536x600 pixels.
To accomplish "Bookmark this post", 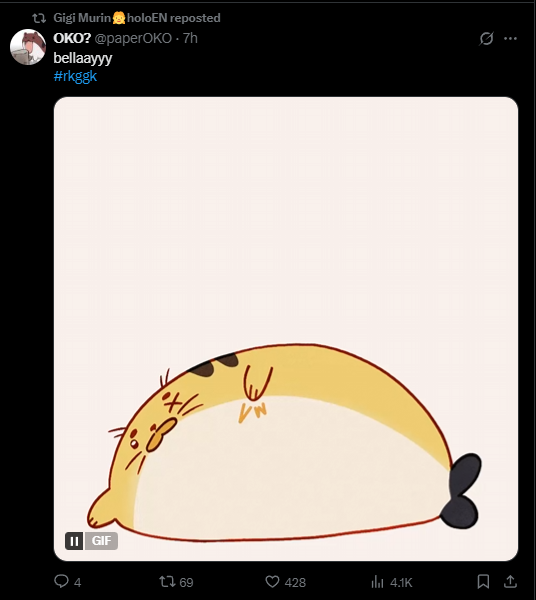I will 483,582.
